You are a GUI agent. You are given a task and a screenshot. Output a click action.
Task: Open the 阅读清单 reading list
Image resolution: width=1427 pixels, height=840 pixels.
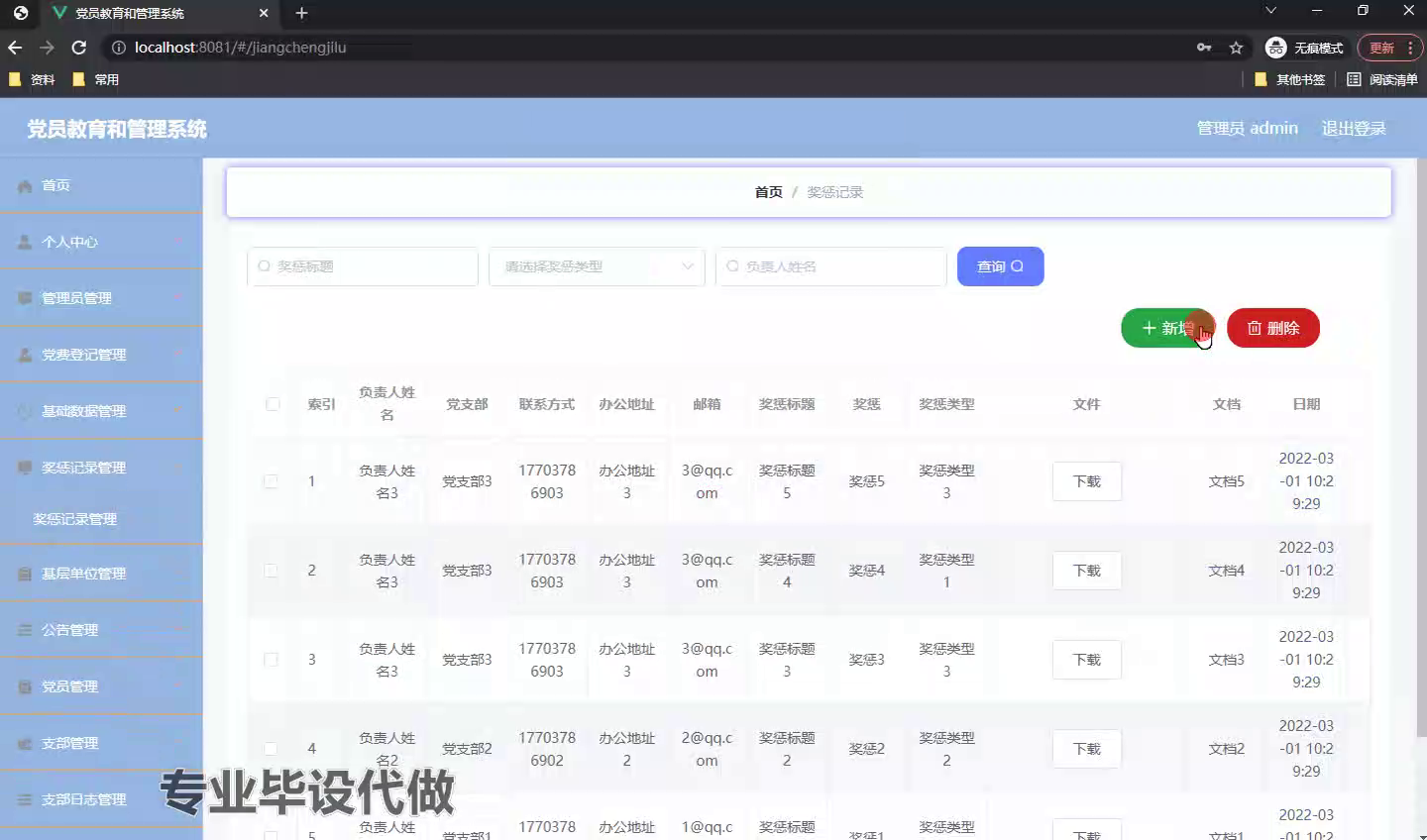pos(1382,79)
